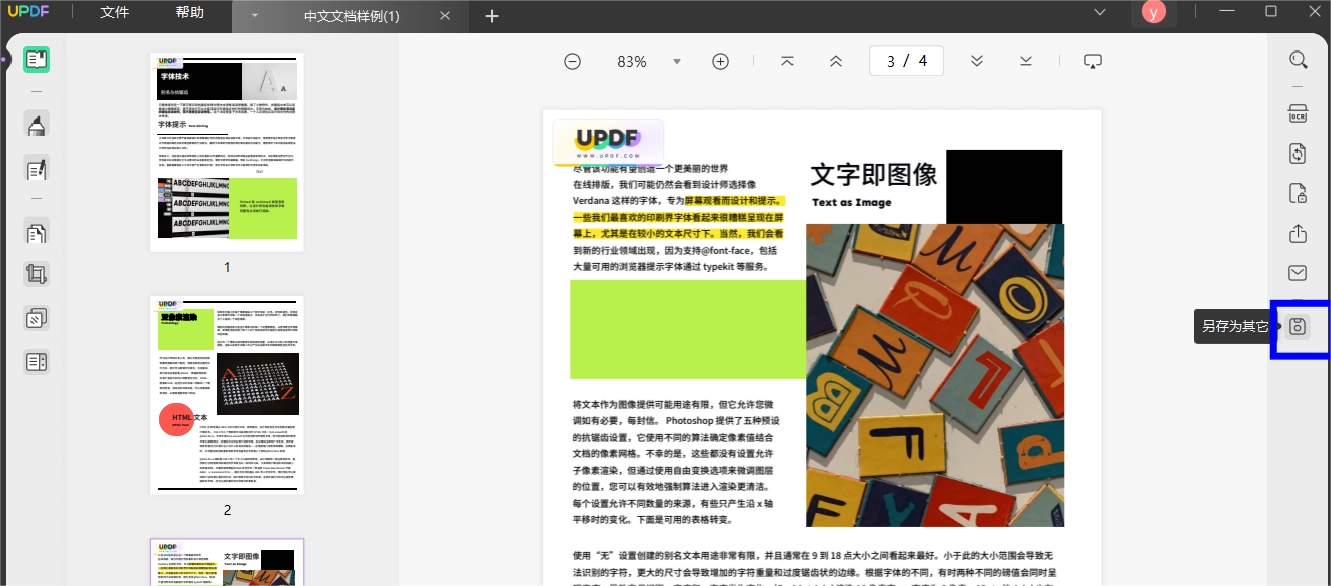Image resolution: width=1331 pixels, height=586 pixels.
Task: Zoom in with the plus button
Action: (x=720, y=61)
